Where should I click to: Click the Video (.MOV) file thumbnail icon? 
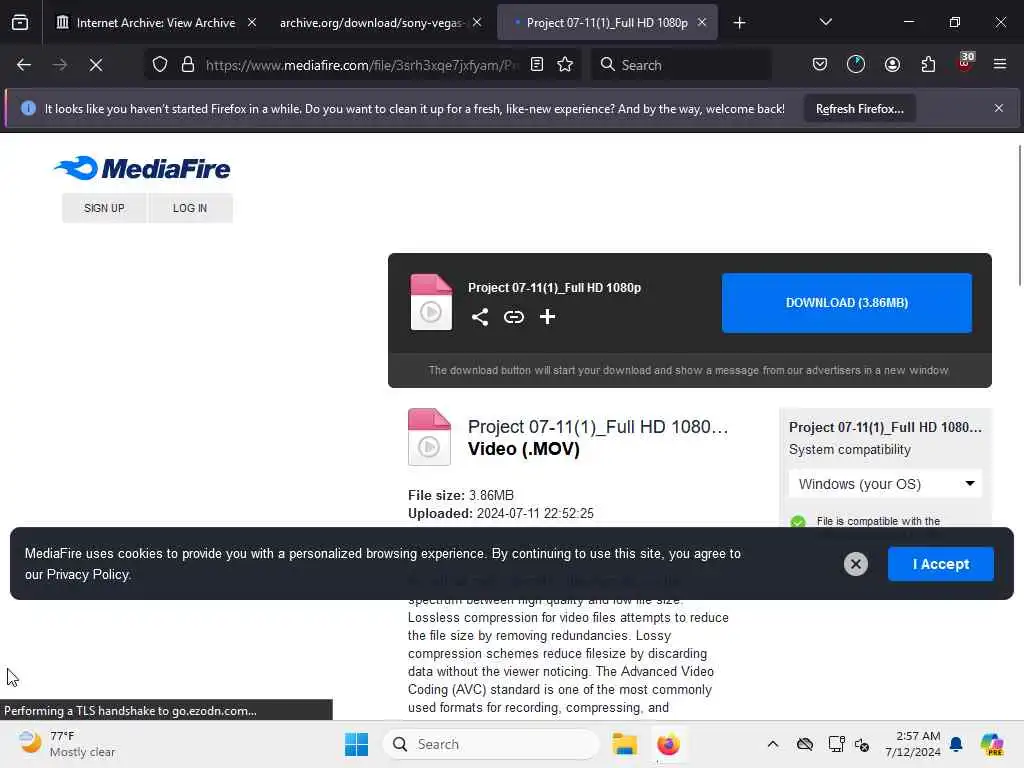click(429, 437)
